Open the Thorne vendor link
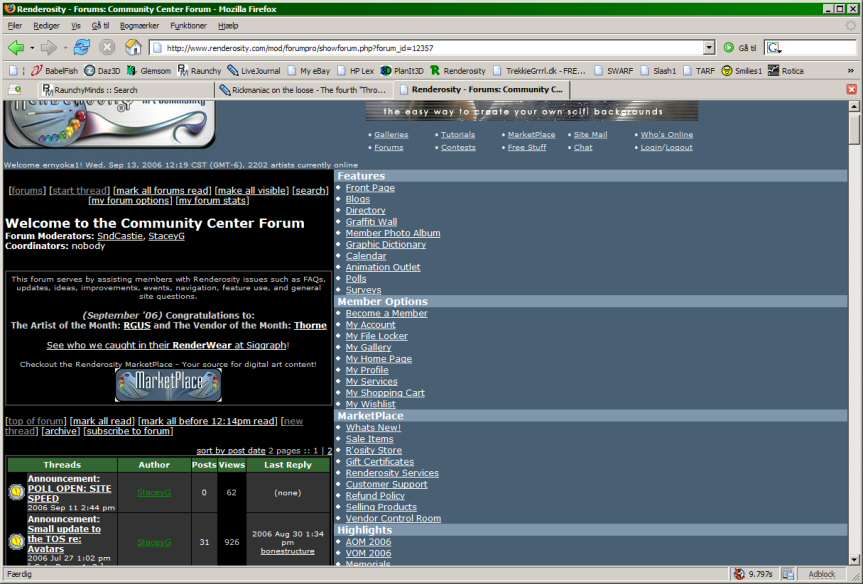 point(310,325)
